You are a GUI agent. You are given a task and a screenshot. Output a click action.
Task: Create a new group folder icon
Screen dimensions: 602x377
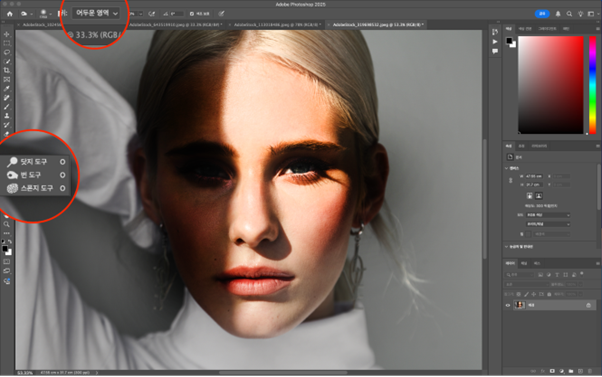click(571, 371)
